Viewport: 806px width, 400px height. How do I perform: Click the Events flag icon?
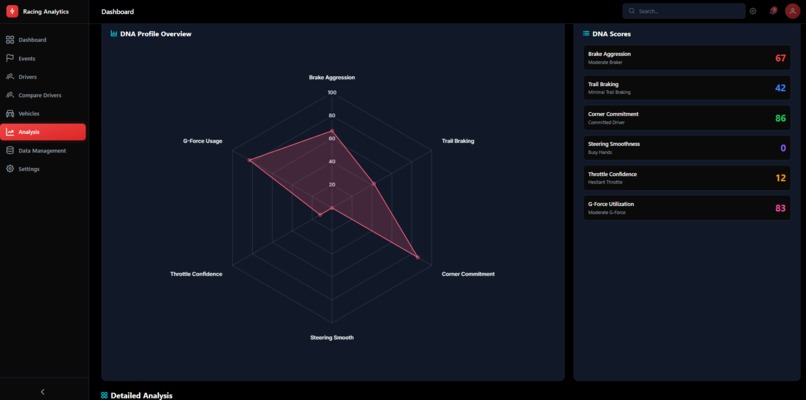[x=10, y=58]
